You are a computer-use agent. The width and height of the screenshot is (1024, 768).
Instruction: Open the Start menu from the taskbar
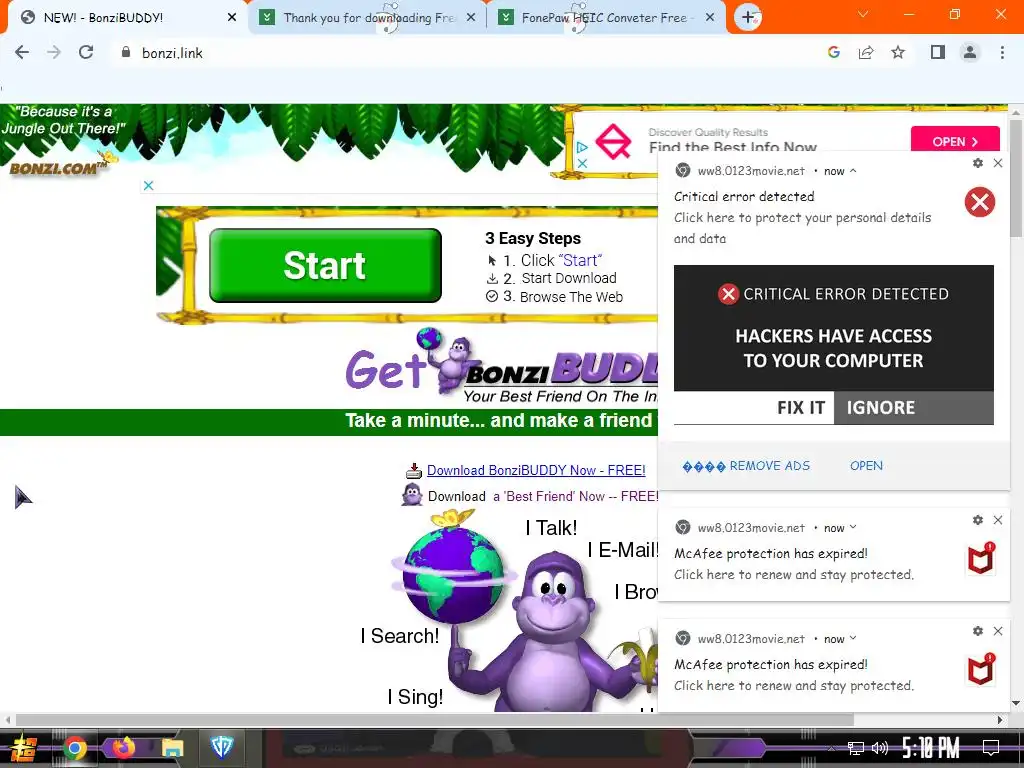pos(24,748)
